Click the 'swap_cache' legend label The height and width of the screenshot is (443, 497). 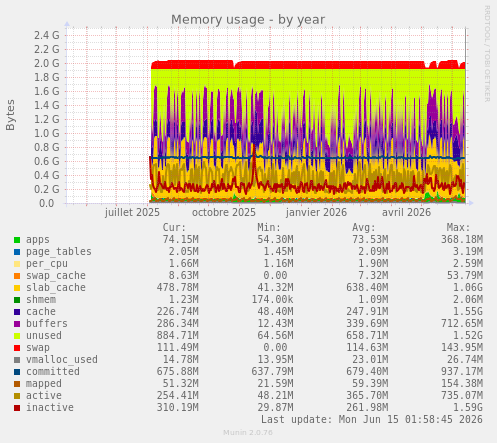(x=56, y=276)
